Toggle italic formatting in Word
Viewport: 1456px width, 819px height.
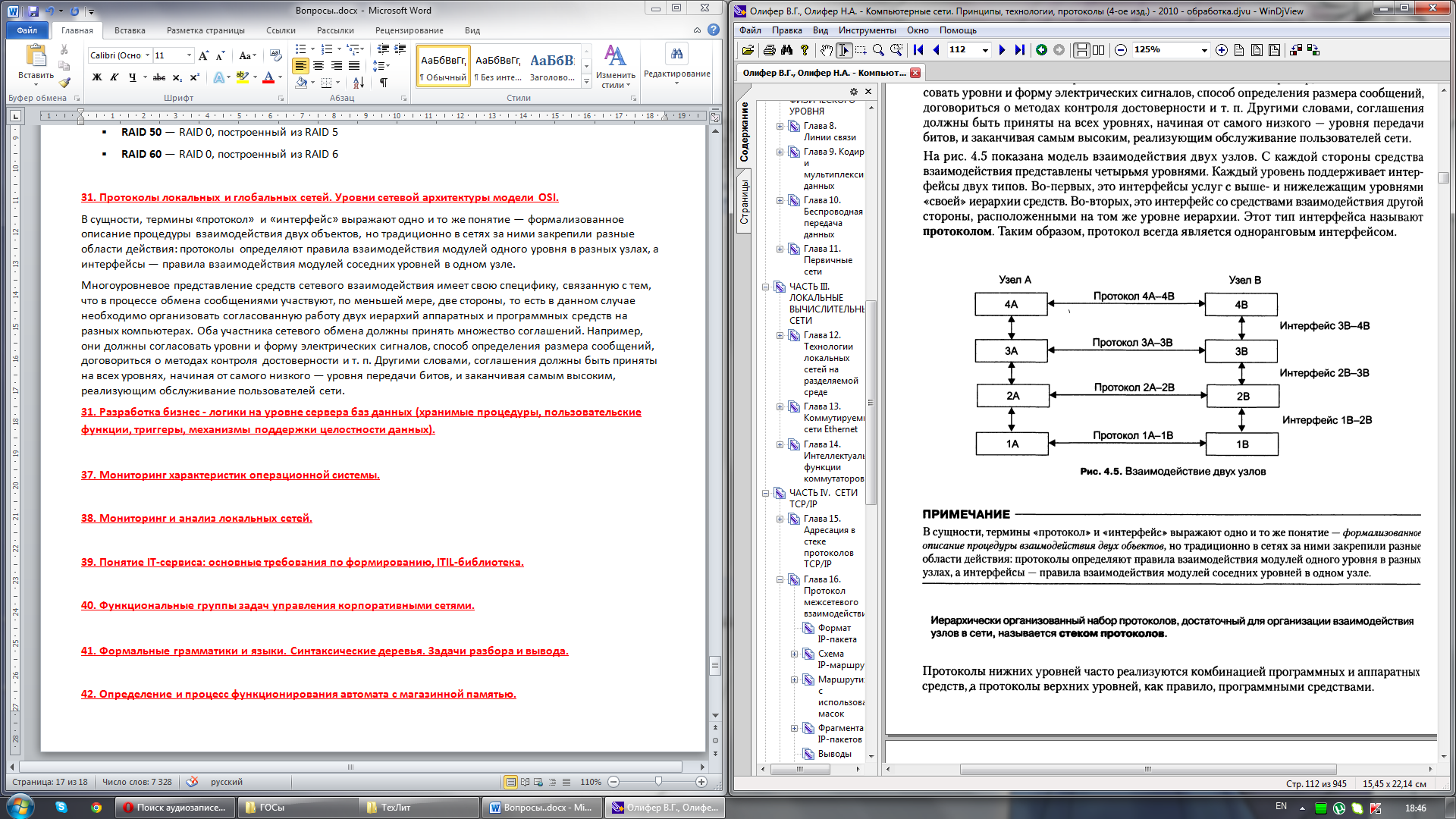point(115,77)
